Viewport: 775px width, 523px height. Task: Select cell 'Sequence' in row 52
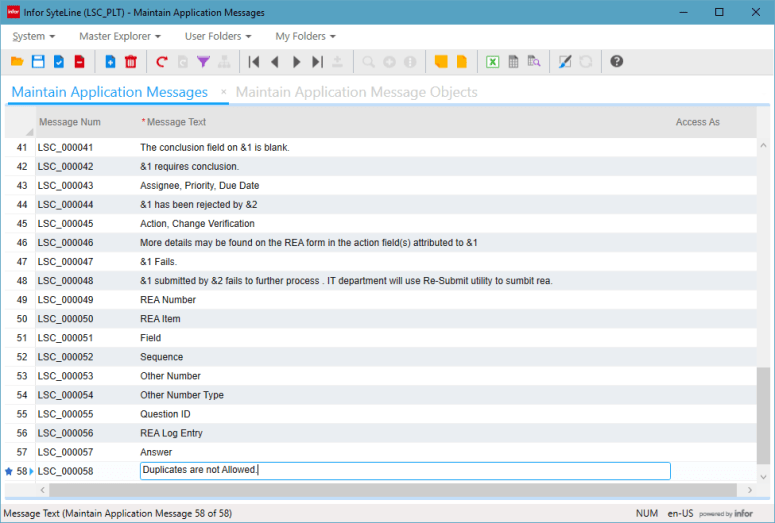click(405, 357)
